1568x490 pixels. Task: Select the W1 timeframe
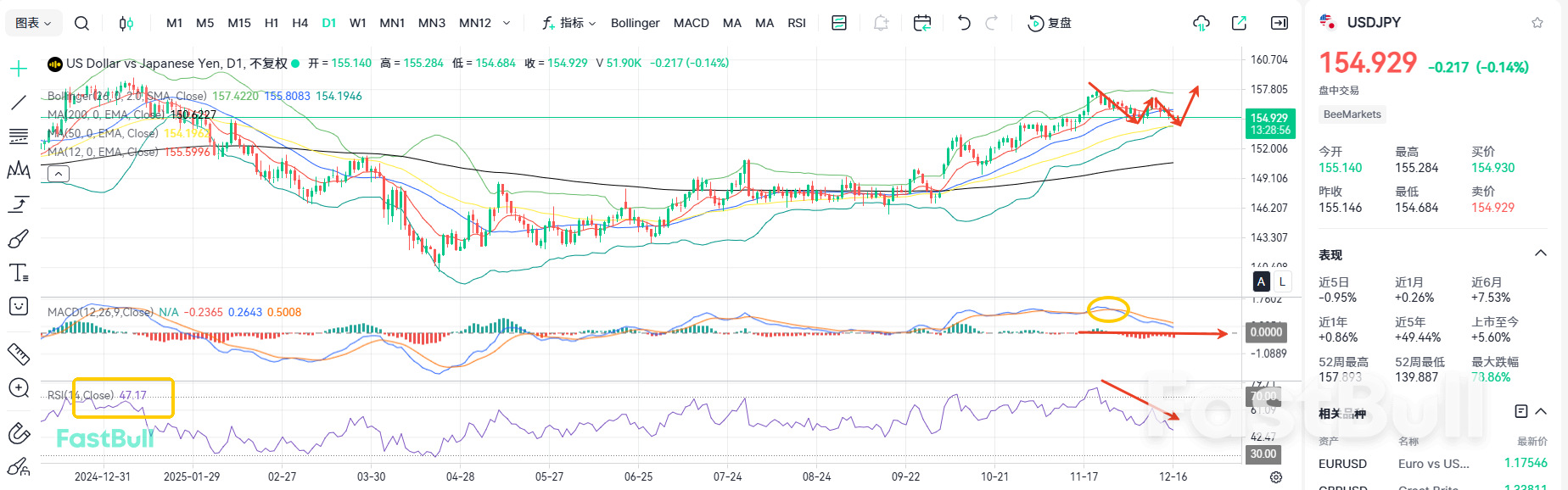pyautogui.click(x=358, y=23)
